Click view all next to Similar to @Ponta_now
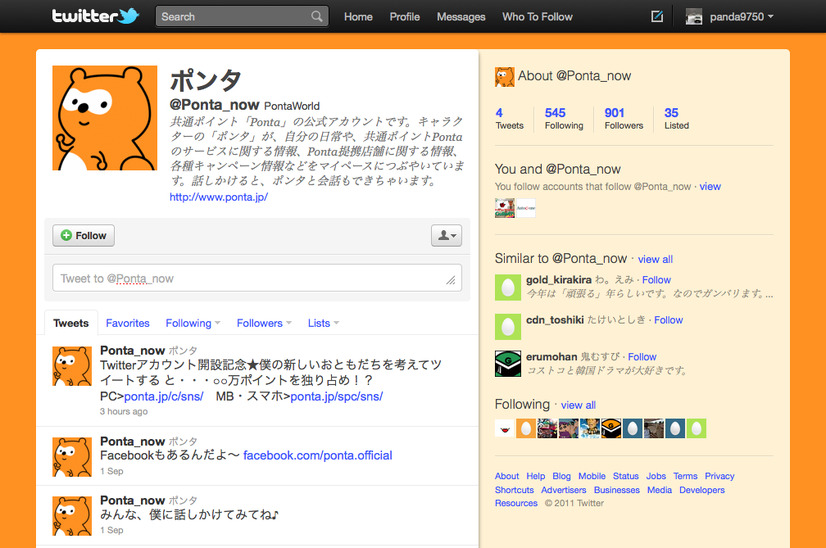Viewport: 826px width, 548px height. click(655, 259)
